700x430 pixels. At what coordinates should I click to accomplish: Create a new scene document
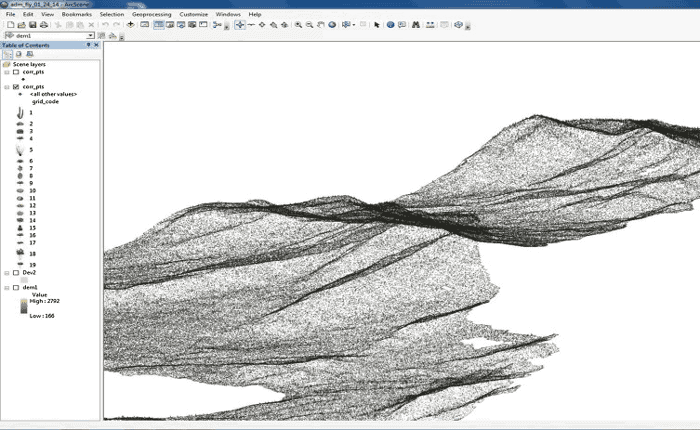click(x=10, y=25)
